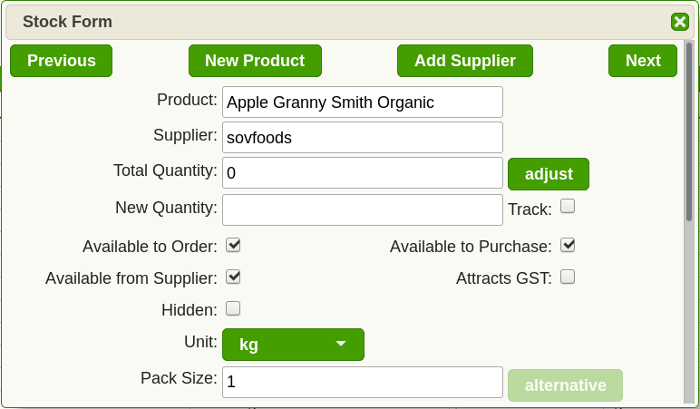Focus the Supplier sovfoods field
The width and height of the screenshot is (700, 409).
tap(362, 138)
